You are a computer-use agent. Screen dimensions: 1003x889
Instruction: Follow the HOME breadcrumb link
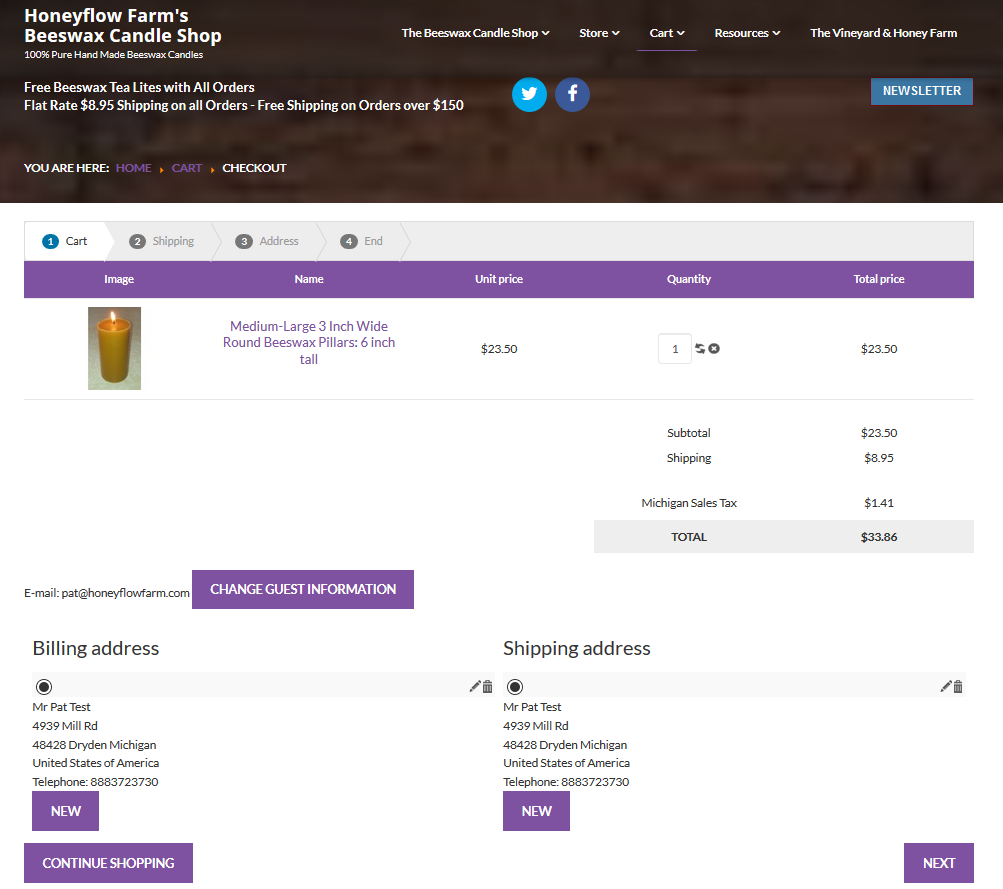(x=134, y=168)
